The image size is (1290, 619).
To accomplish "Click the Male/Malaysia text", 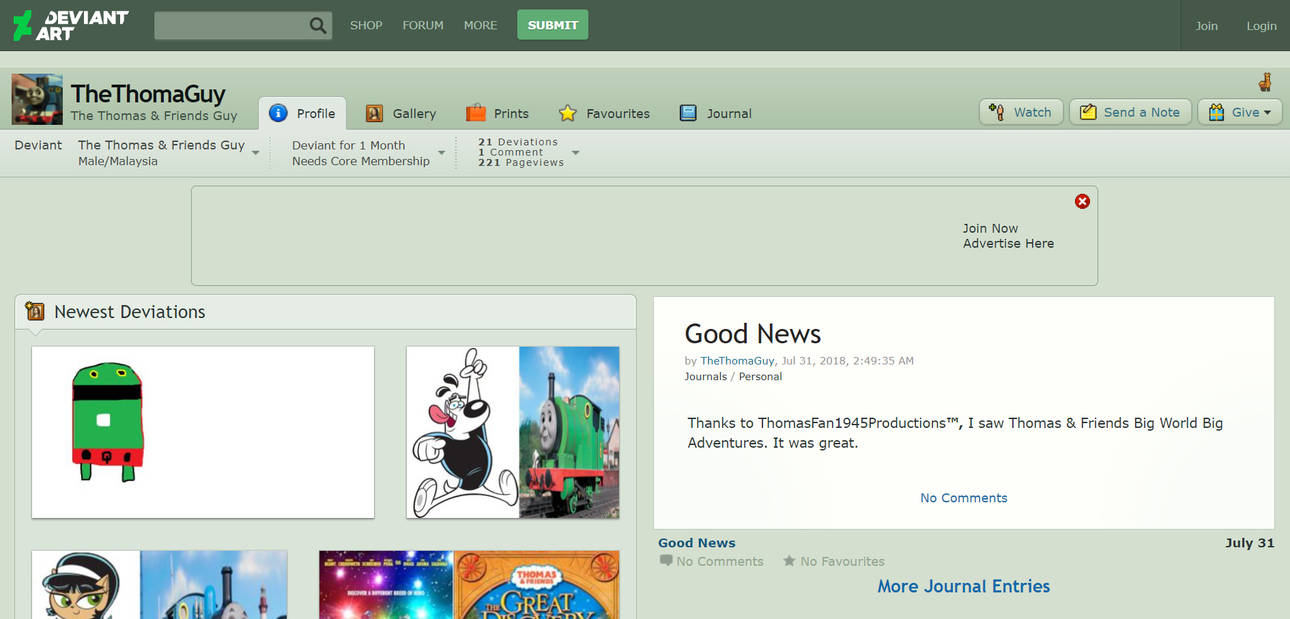I will [118, 161].
